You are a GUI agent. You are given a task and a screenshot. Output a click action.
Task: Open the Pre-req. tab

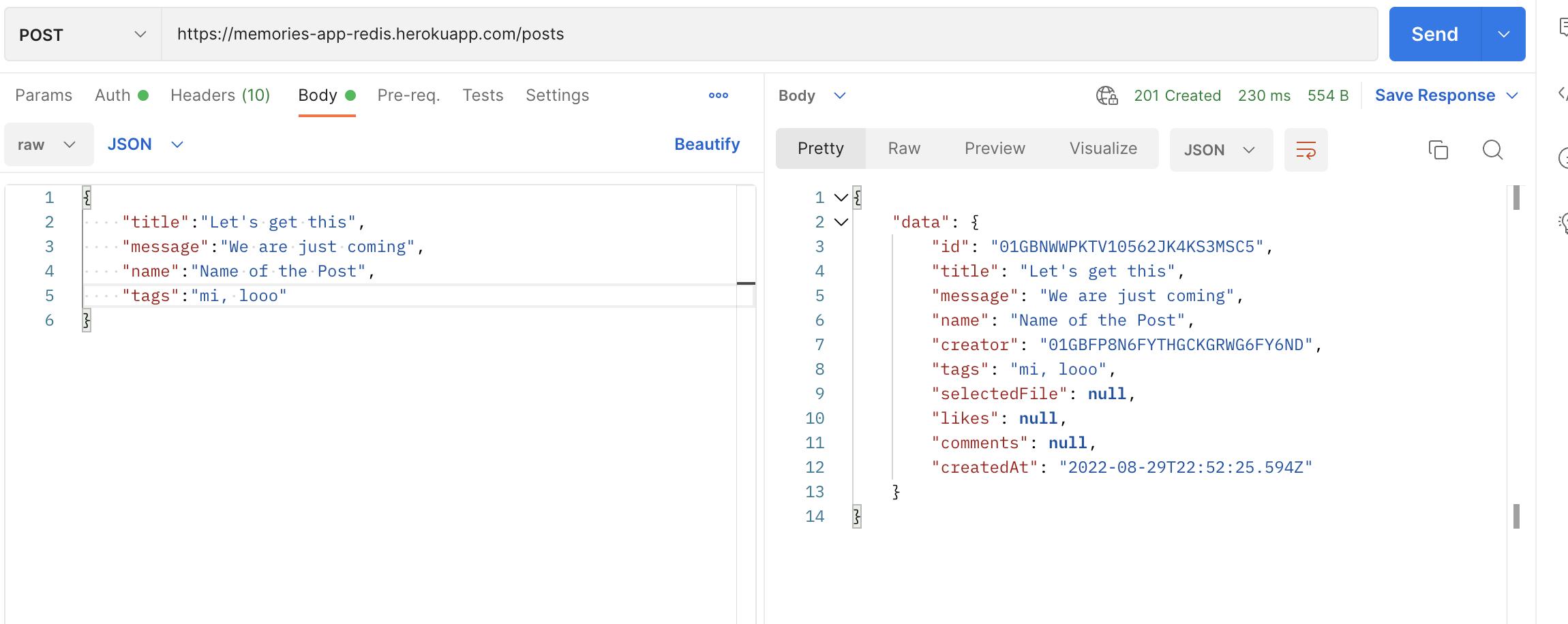(x=408, y=95)
